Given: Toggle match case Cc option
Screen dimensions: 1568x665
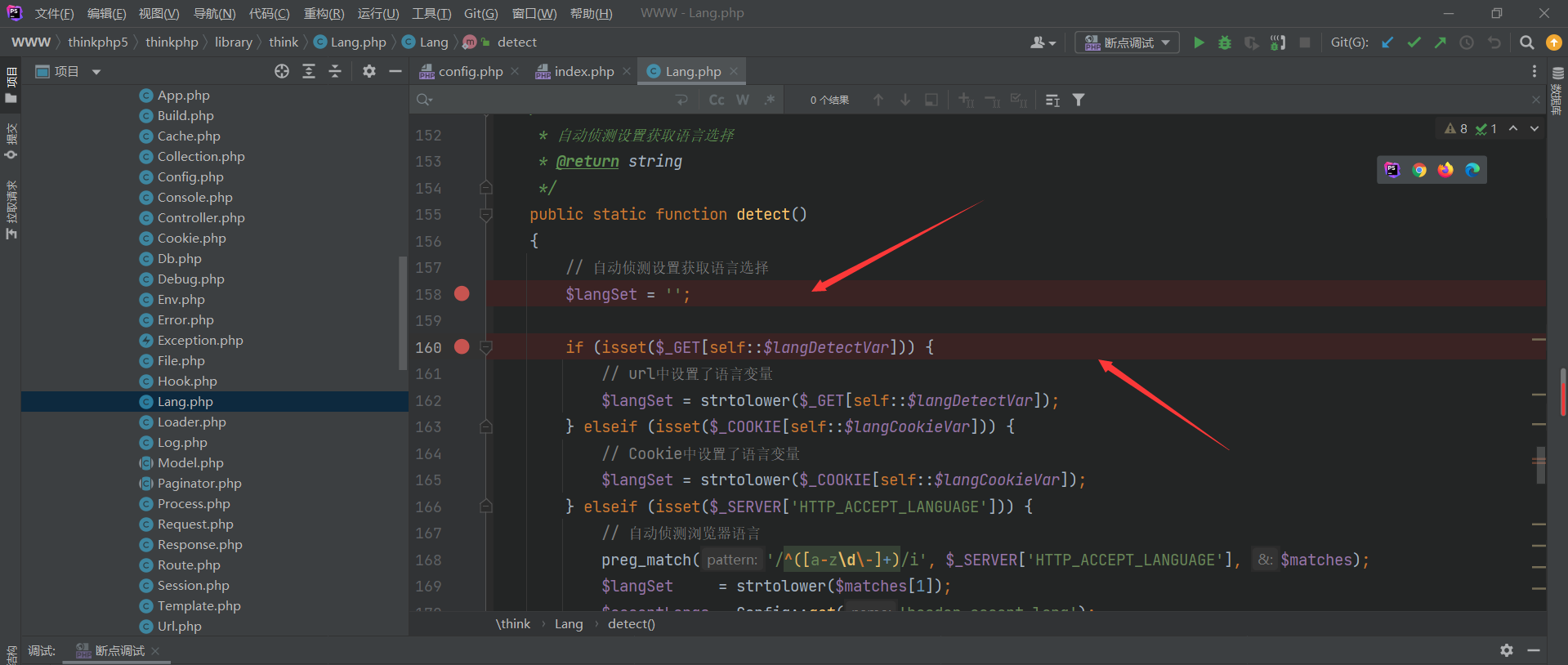Looking at the screenshot, I should click(717, 100).
